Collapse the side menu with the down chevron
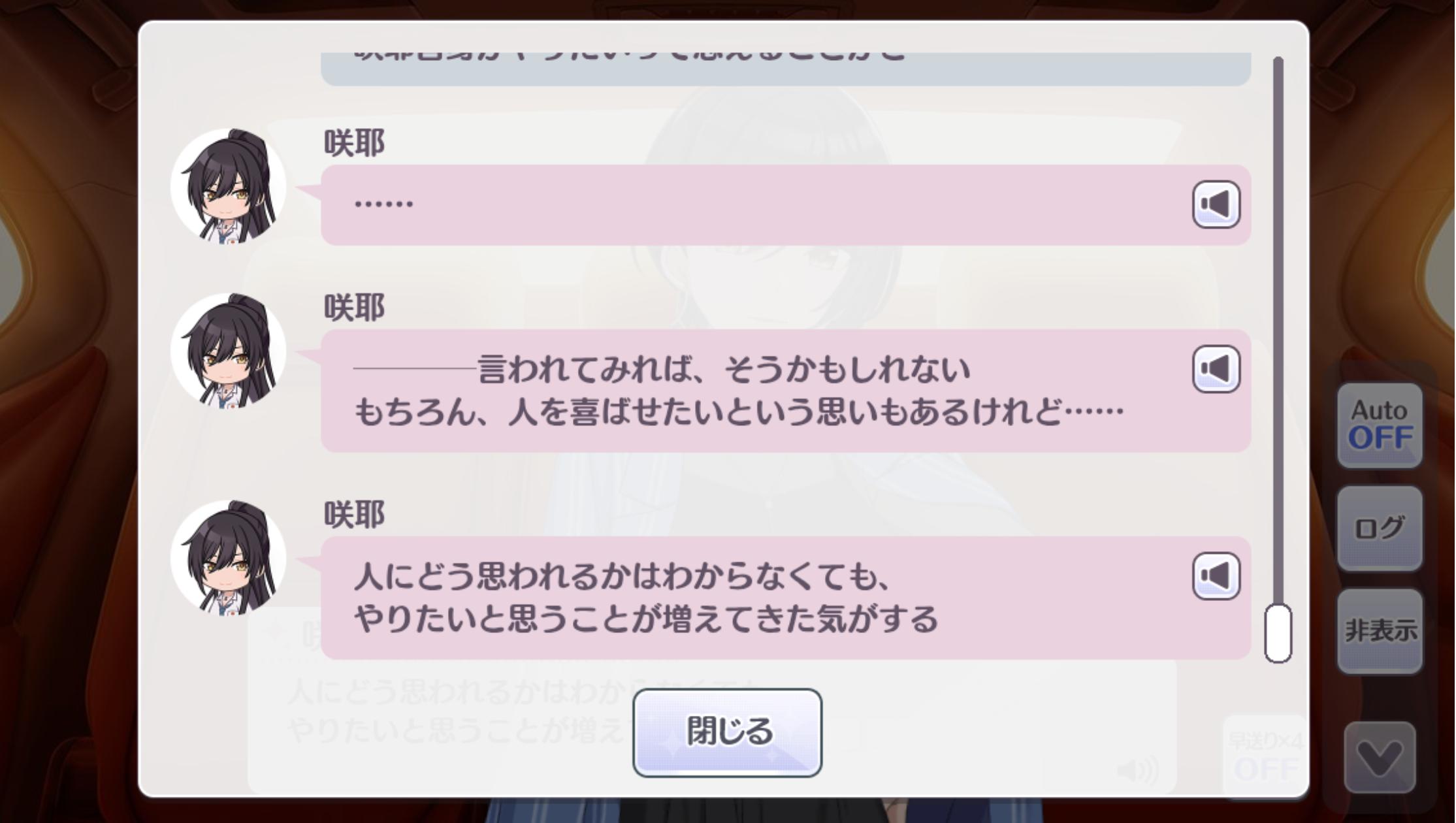The image size is (1456, 823). (1380, 758)
